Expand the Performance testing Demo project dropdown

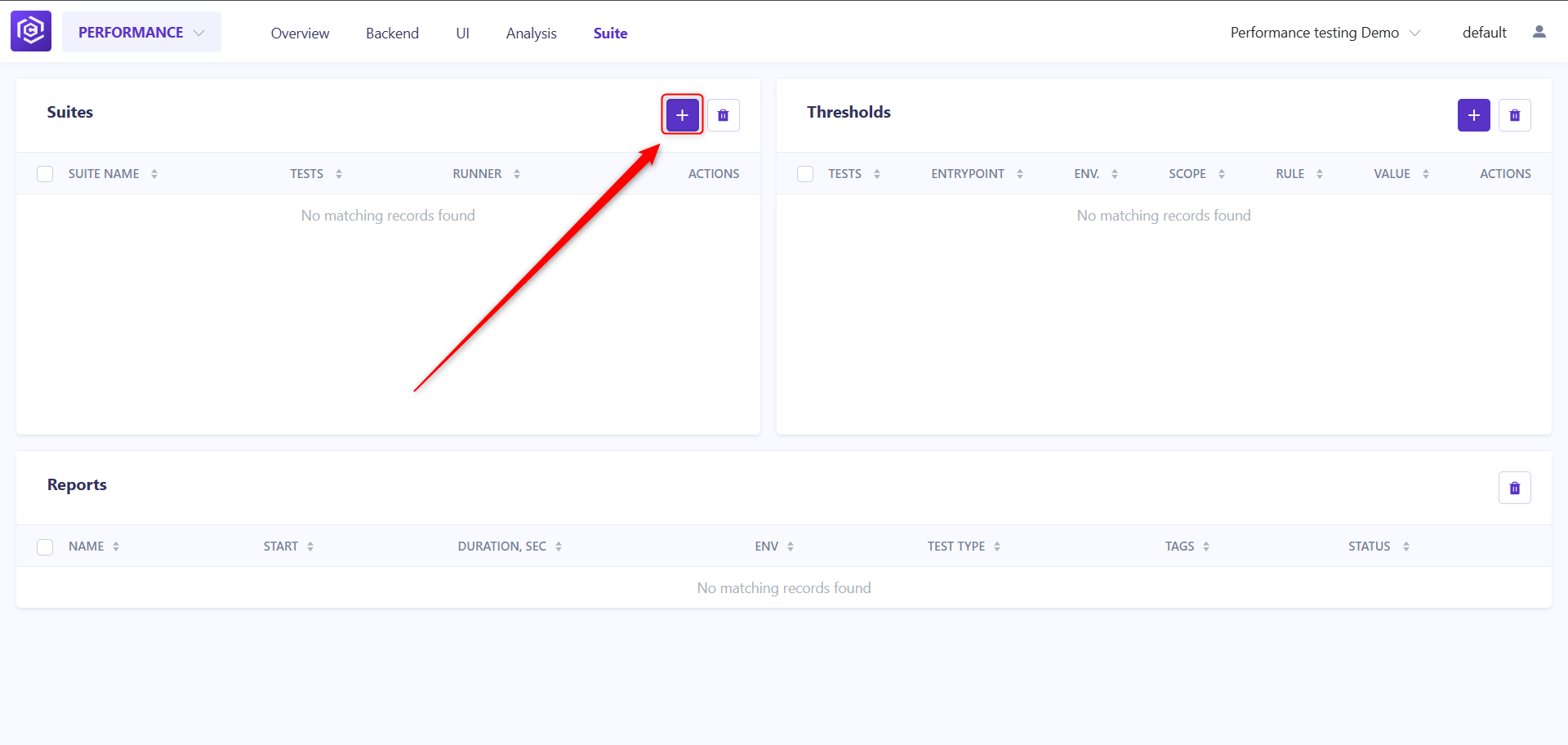(1325, 33)
